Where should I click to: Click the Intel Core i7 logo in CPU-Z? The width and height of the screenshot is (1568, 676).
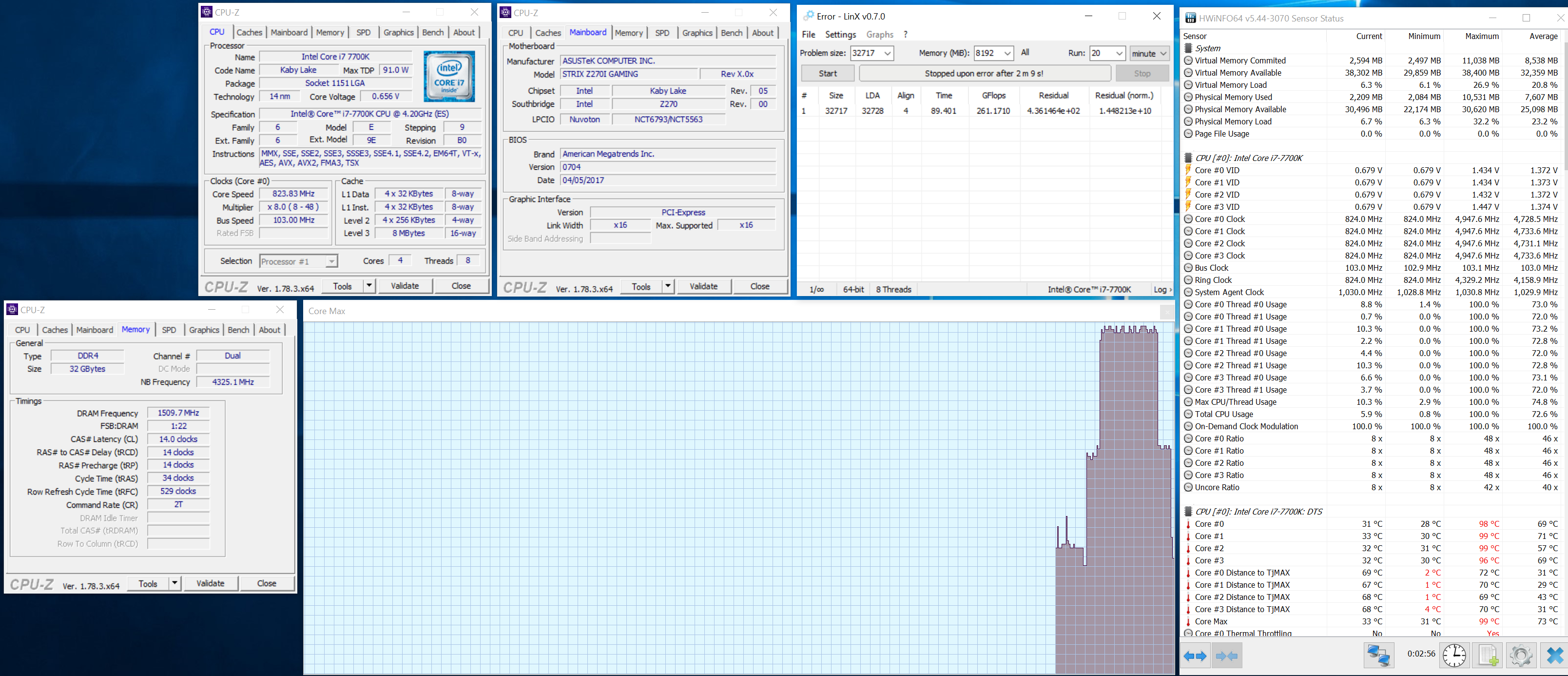click(449, 77)
